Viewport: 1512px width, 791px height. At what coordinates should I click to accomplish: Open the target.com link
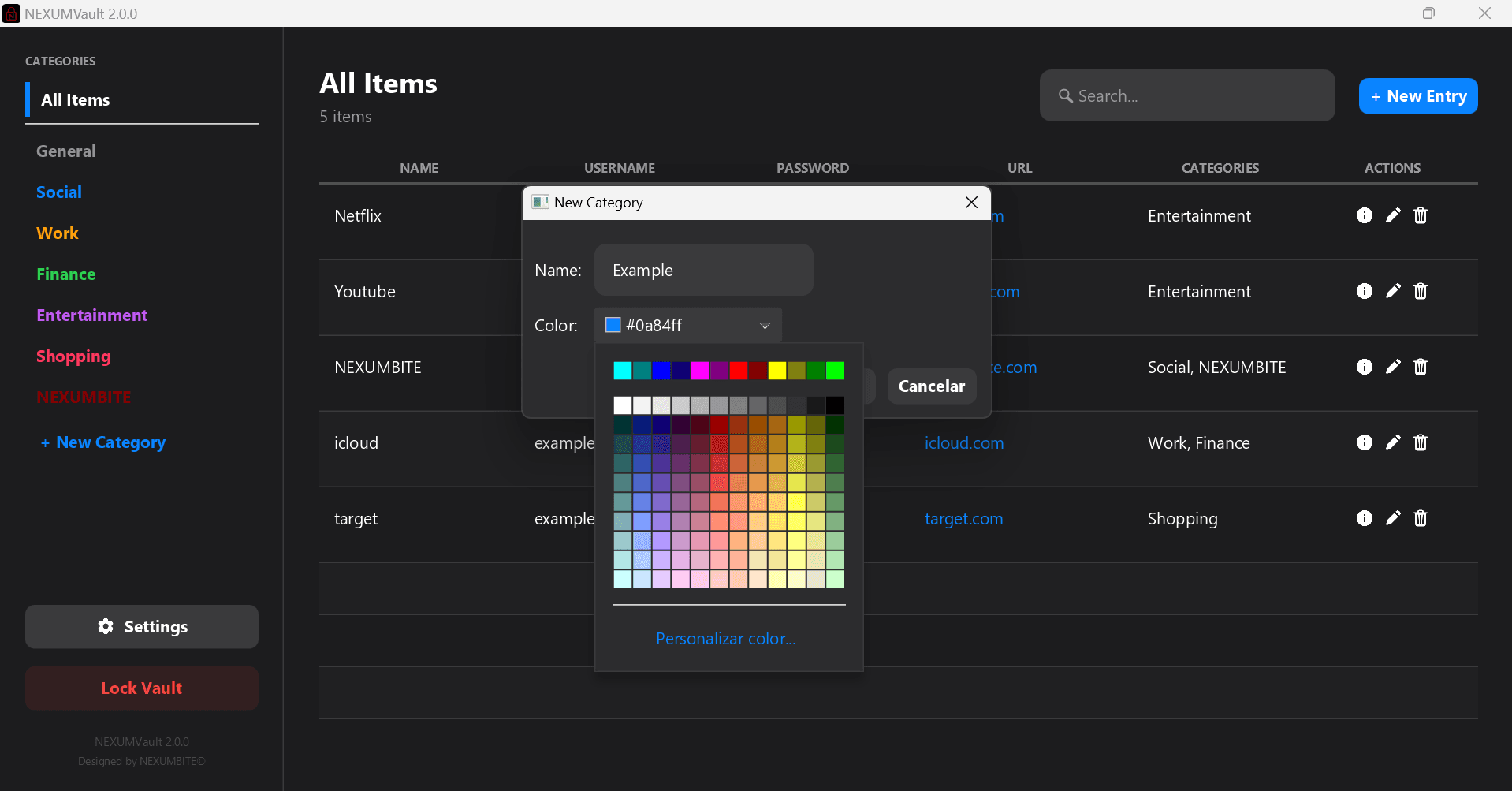click(963, 518)
